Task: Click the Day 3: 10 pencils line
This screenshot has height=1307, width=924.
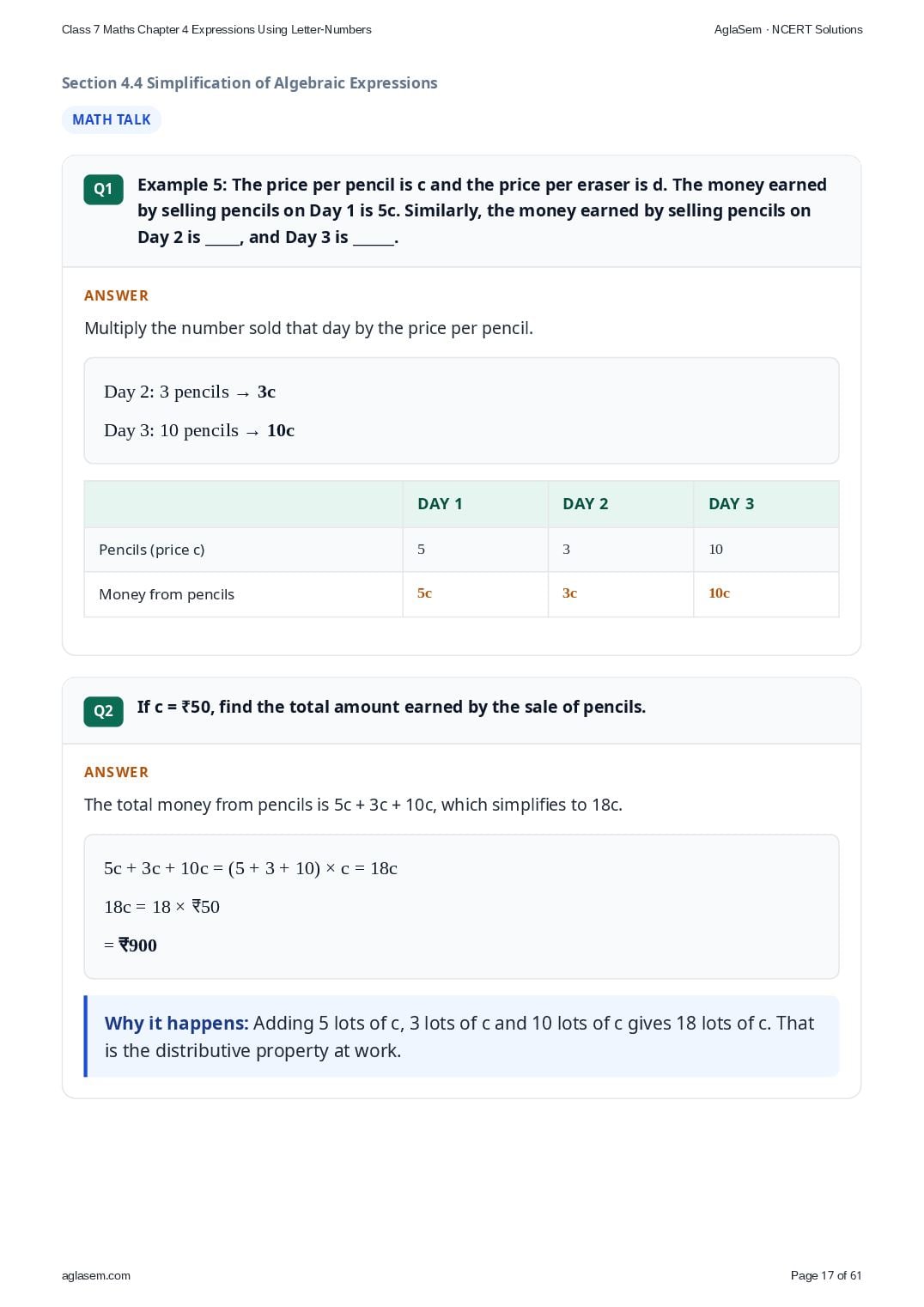Action: [199, 430]
